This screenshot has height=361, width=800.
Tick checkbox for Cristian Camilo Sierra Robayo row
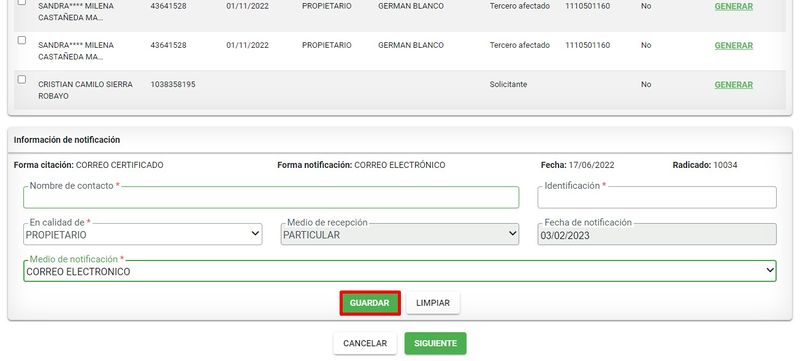pyautogui.click(x=21, y=80)
